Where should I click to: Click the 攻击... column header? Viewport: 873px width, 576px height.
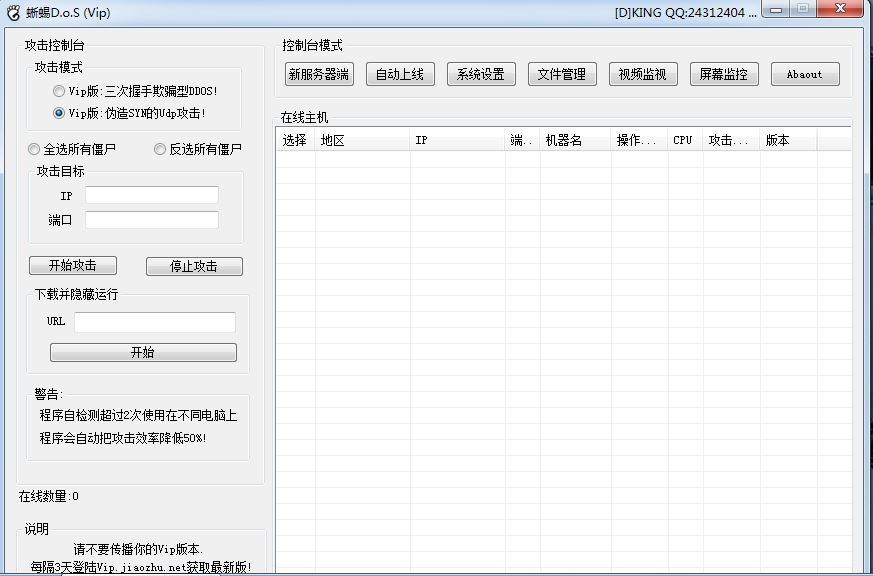[732, 140]
